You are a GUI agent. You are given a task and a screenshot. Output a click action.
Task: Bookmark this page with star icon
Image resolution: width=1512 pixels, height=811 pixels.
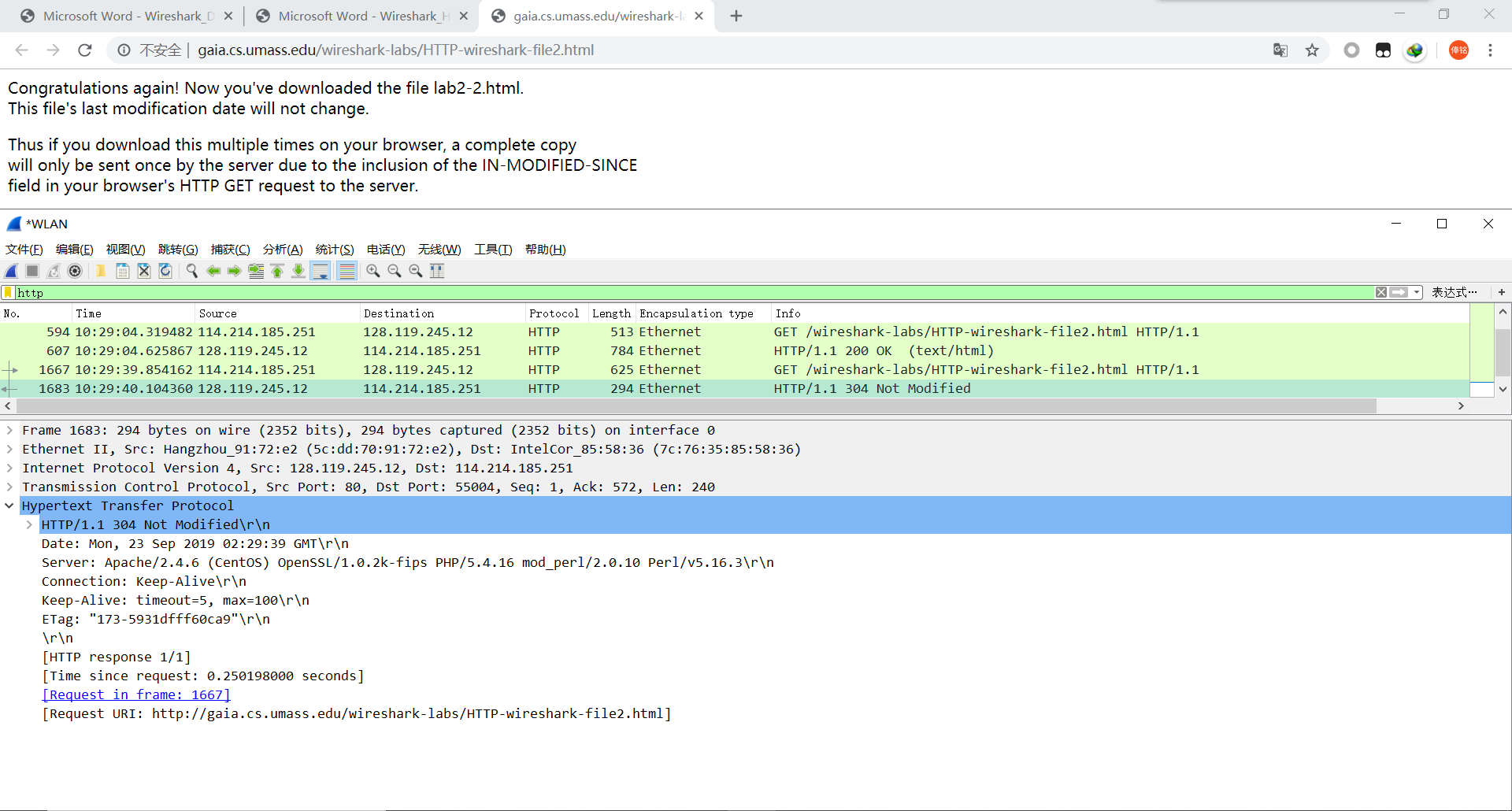1312,50
